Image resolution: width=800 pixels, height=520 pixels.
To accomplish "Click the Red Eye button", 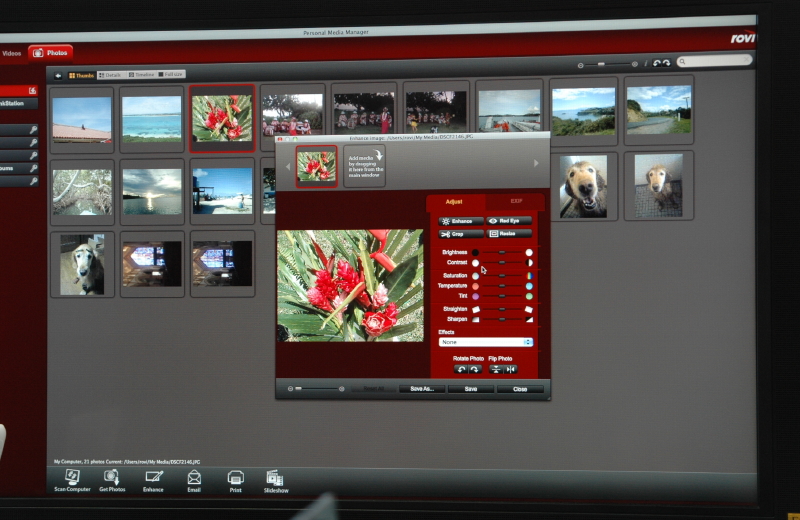I will click(x=509, y=220).
